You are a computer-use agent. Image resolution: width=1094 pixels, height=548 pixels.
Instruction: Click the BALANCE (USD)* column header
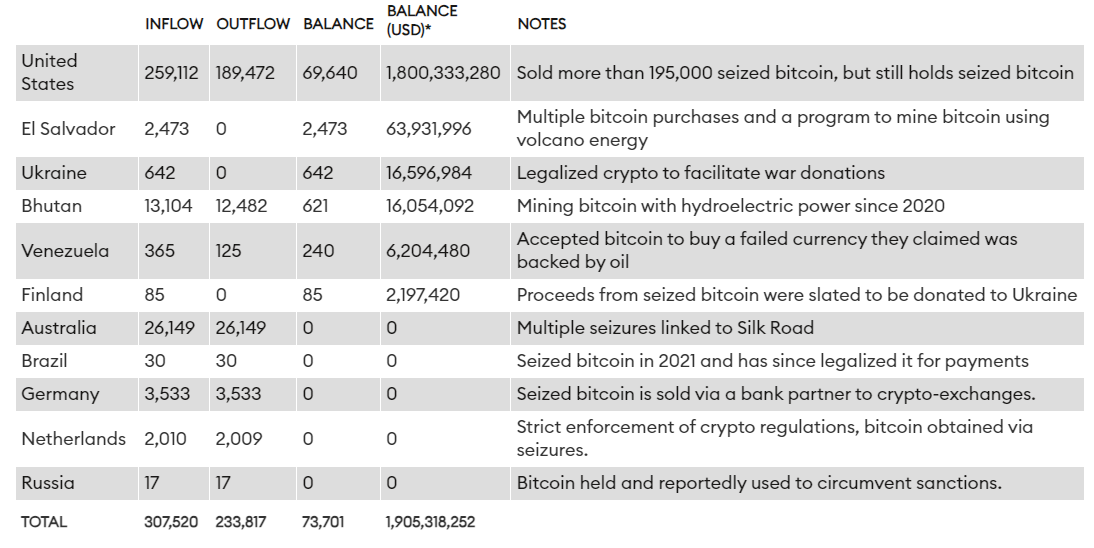pos(422,20)
